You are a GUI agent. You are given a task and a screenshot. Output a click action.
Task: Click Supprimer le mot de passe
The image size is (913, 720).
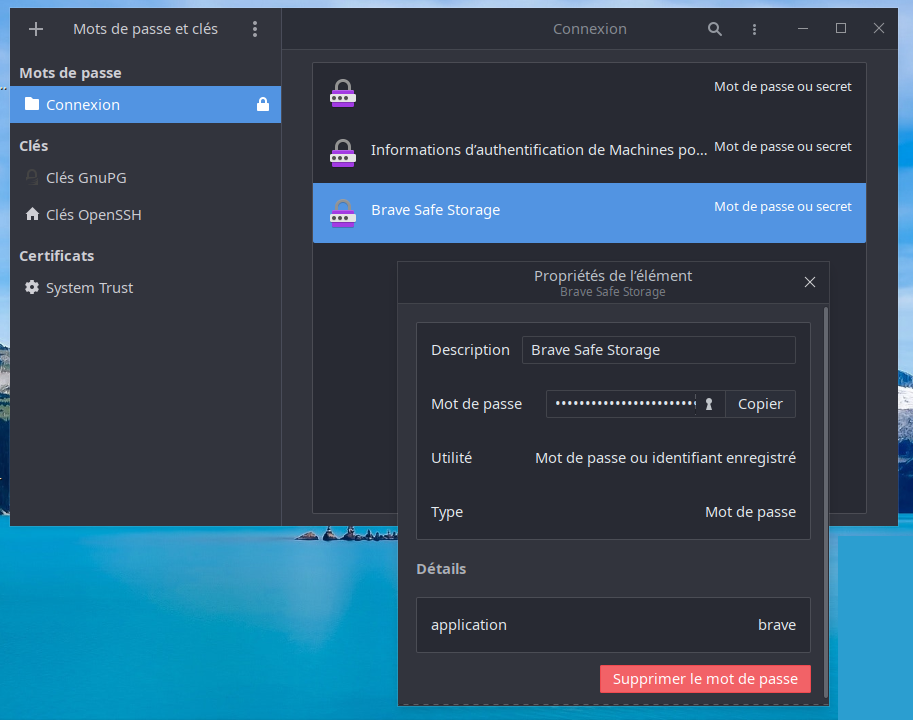[x=705, y=679]
